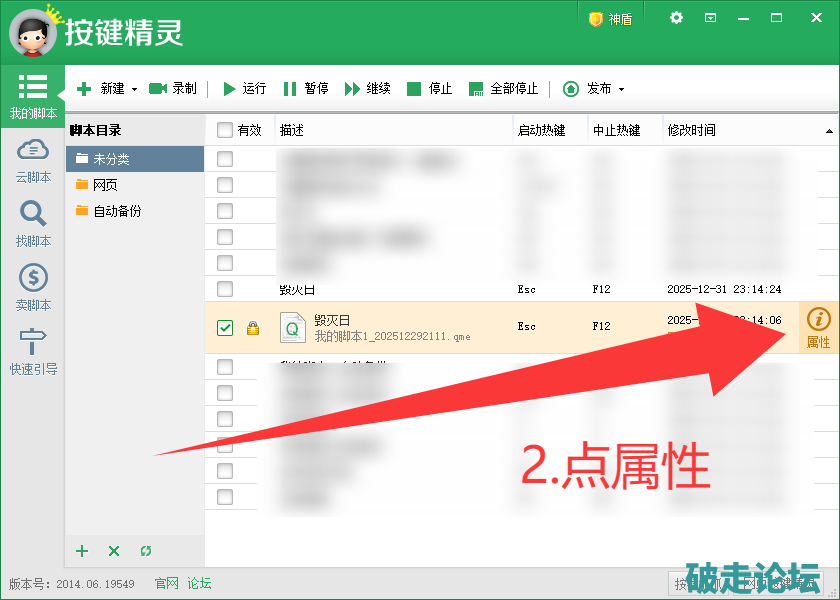
Task: Open the 找脚本 search scripts section
Action: [33, 223]
